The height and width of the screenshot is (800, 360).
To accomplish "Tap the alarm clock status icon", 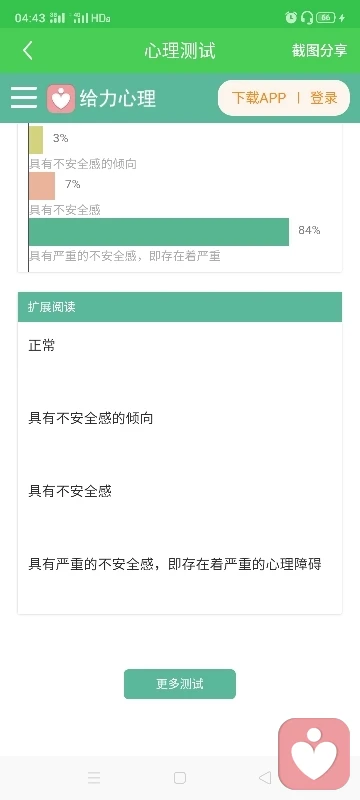I will (x=291, y=18).
